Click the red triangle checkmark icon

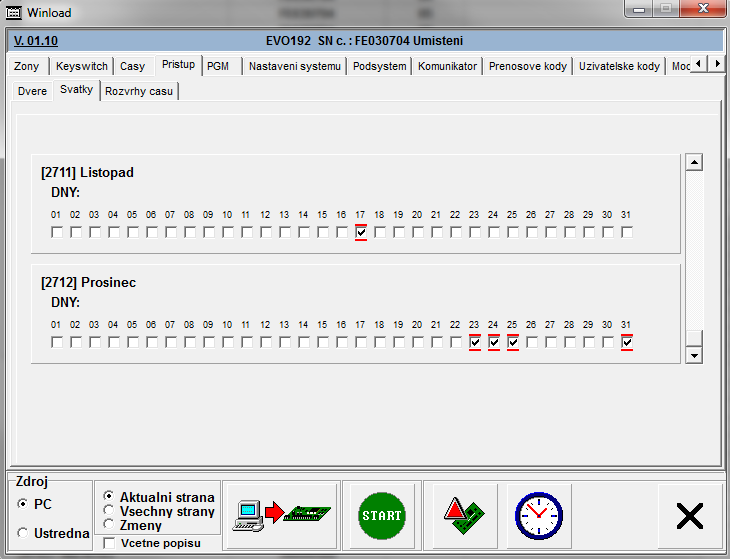coord(463,515)
